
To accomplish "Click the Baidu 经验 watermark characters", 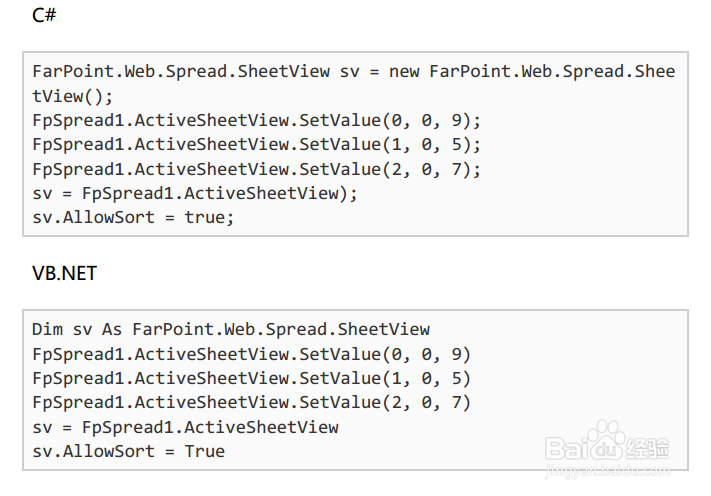I will tap(648, 449).
